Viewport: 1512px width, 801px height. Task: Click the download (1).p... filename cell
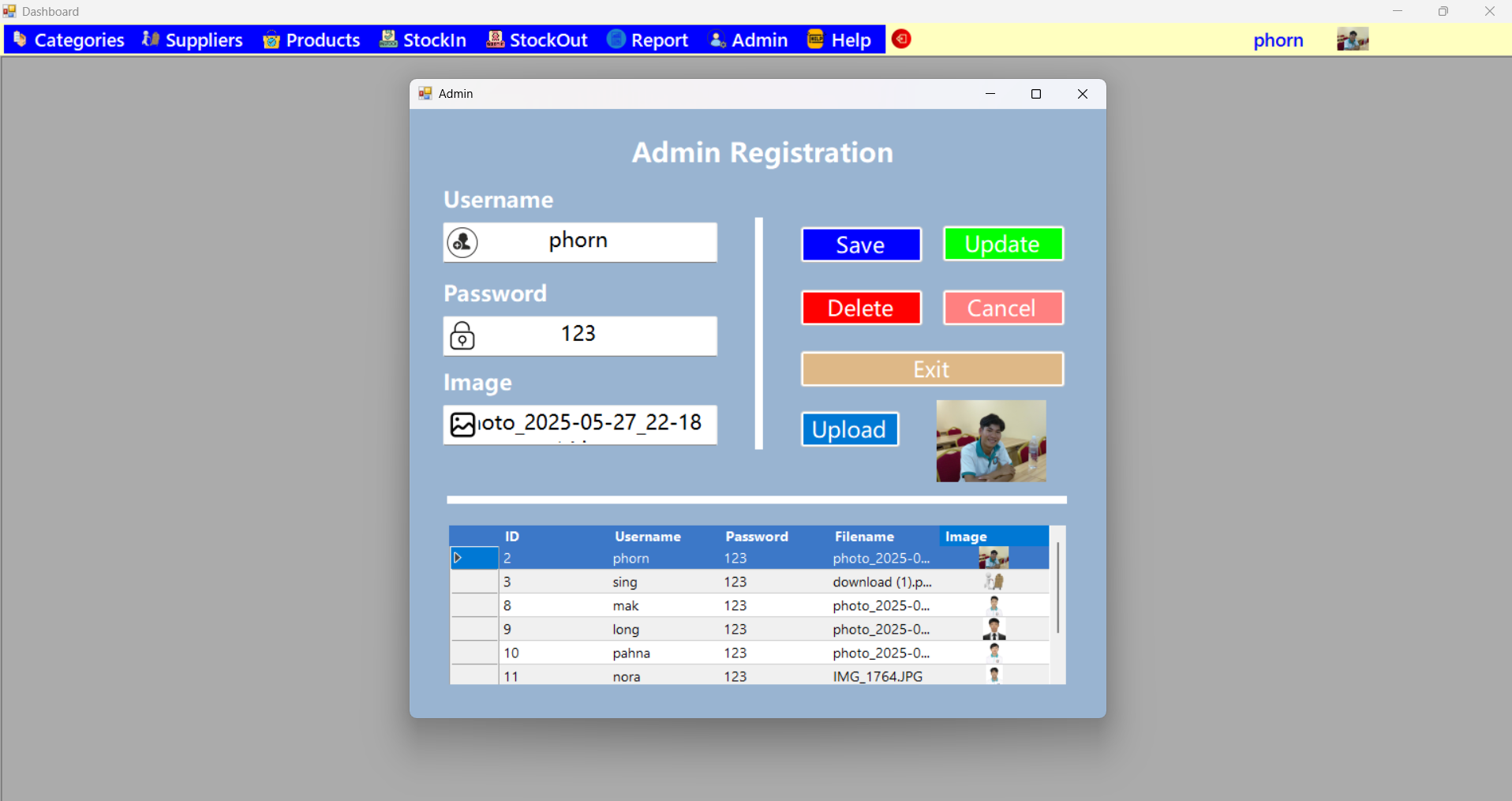(x=884, y=582)
